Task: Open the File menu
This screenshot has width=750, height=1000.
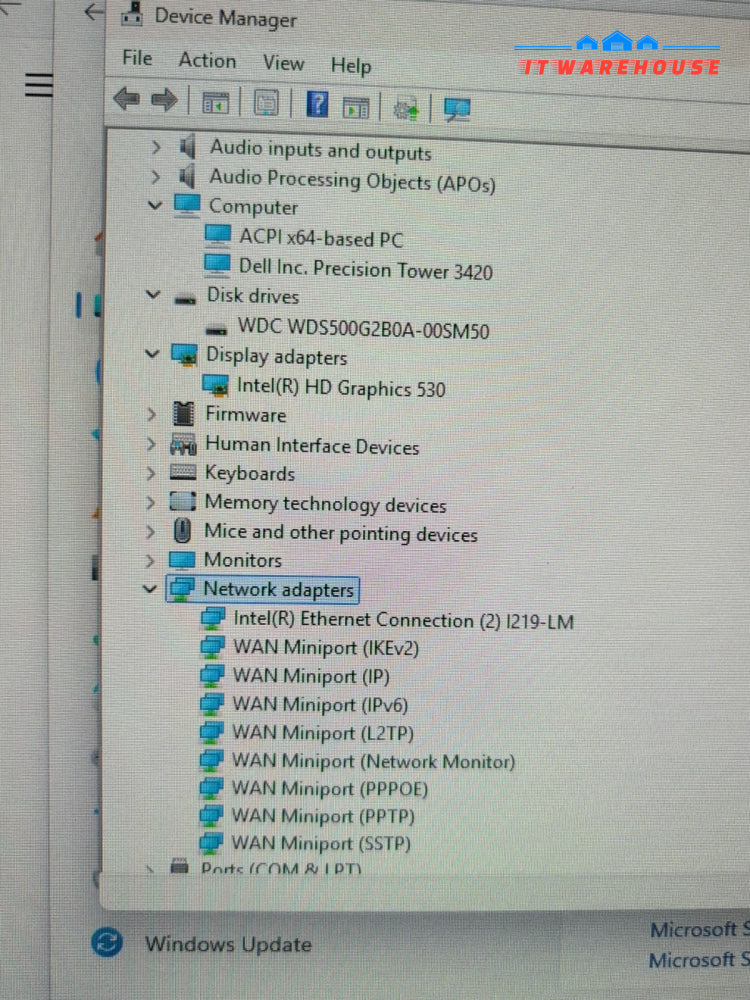Action: pos(137,58)
